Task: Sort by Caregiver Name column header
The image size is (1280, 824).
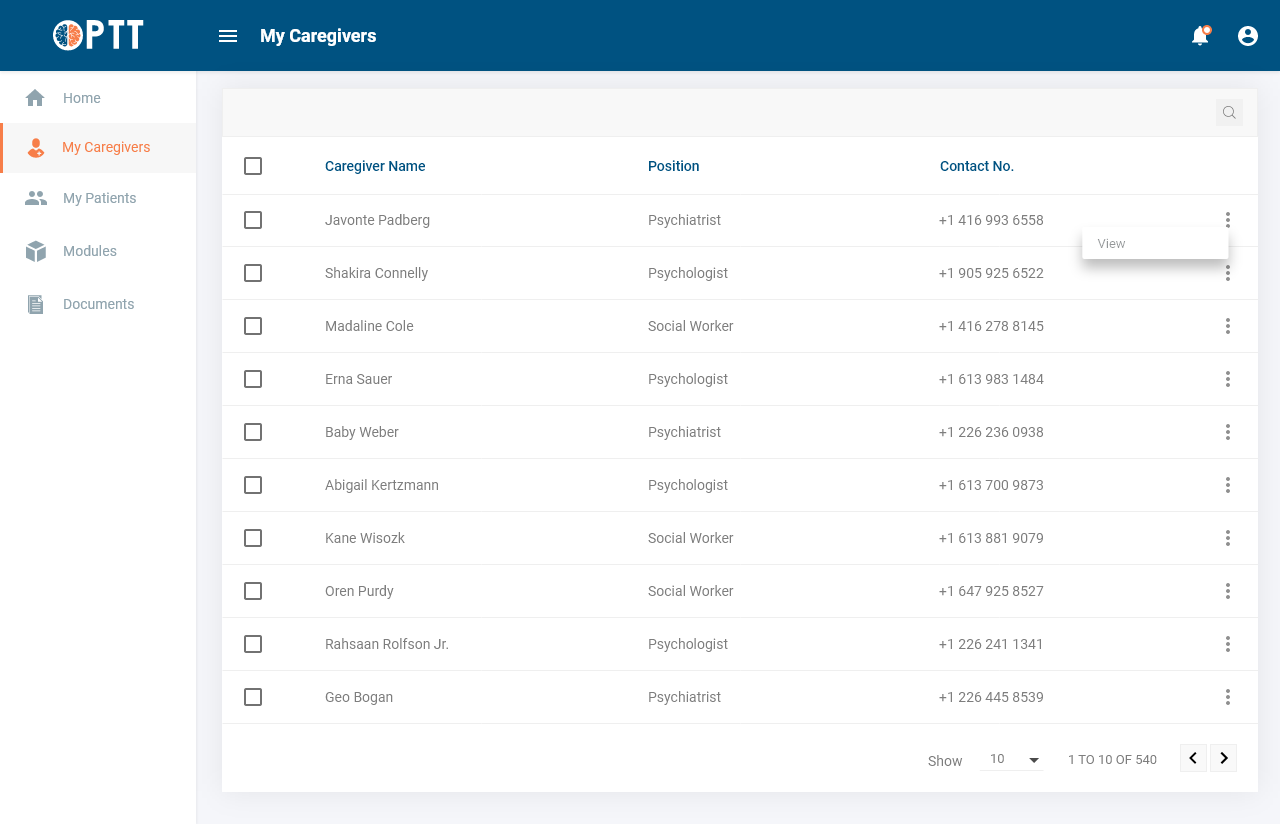Action: [375, 166]
